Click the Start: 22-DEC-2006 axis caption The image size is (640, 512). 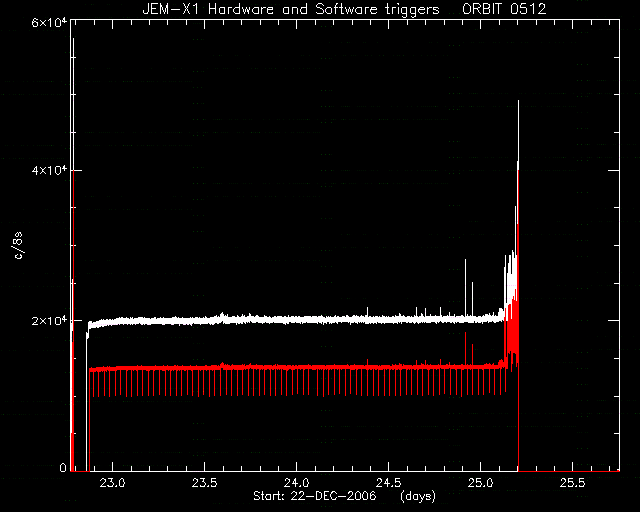[314, 496]
